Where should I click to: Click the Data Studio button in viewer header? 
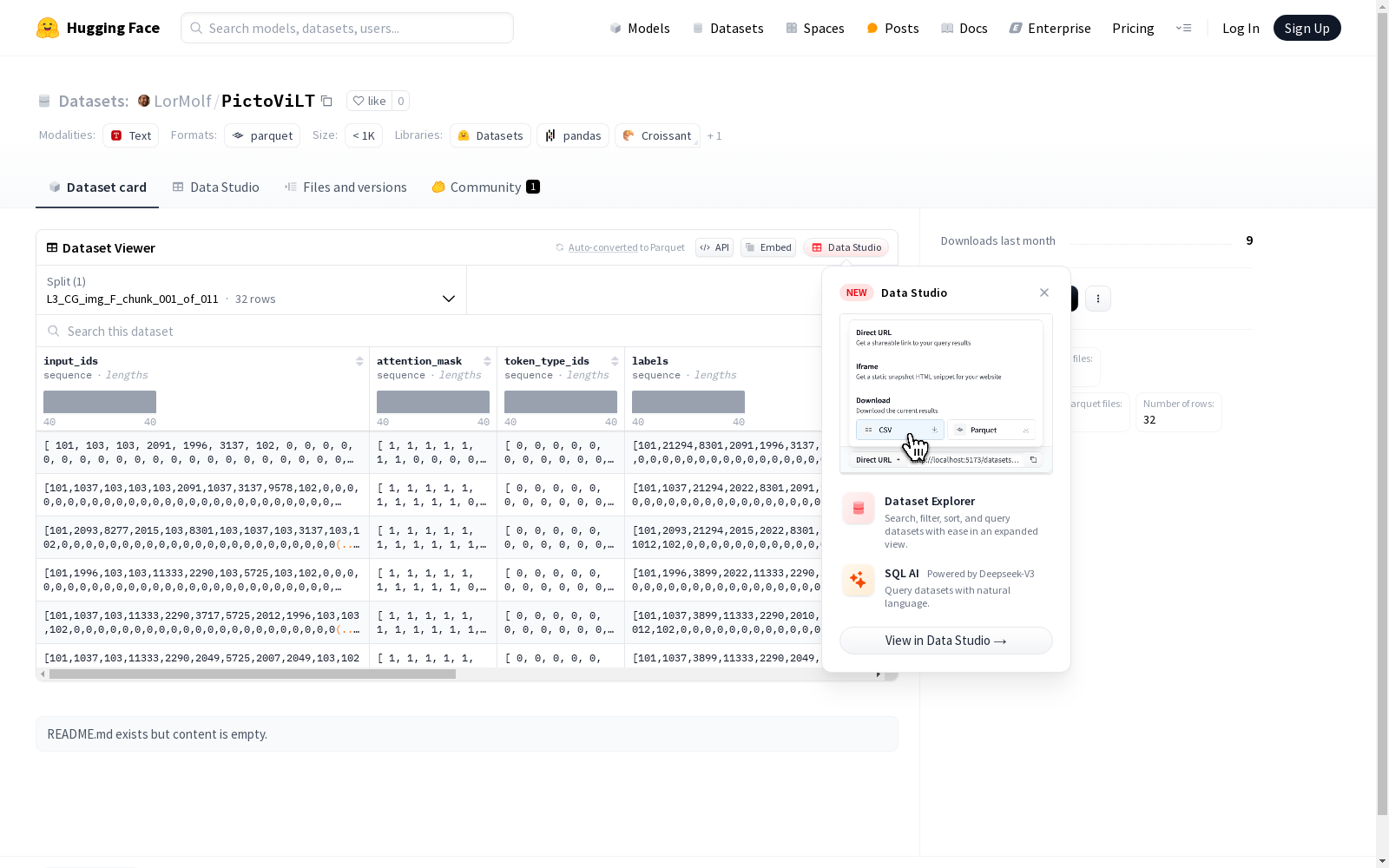(846, 247)
